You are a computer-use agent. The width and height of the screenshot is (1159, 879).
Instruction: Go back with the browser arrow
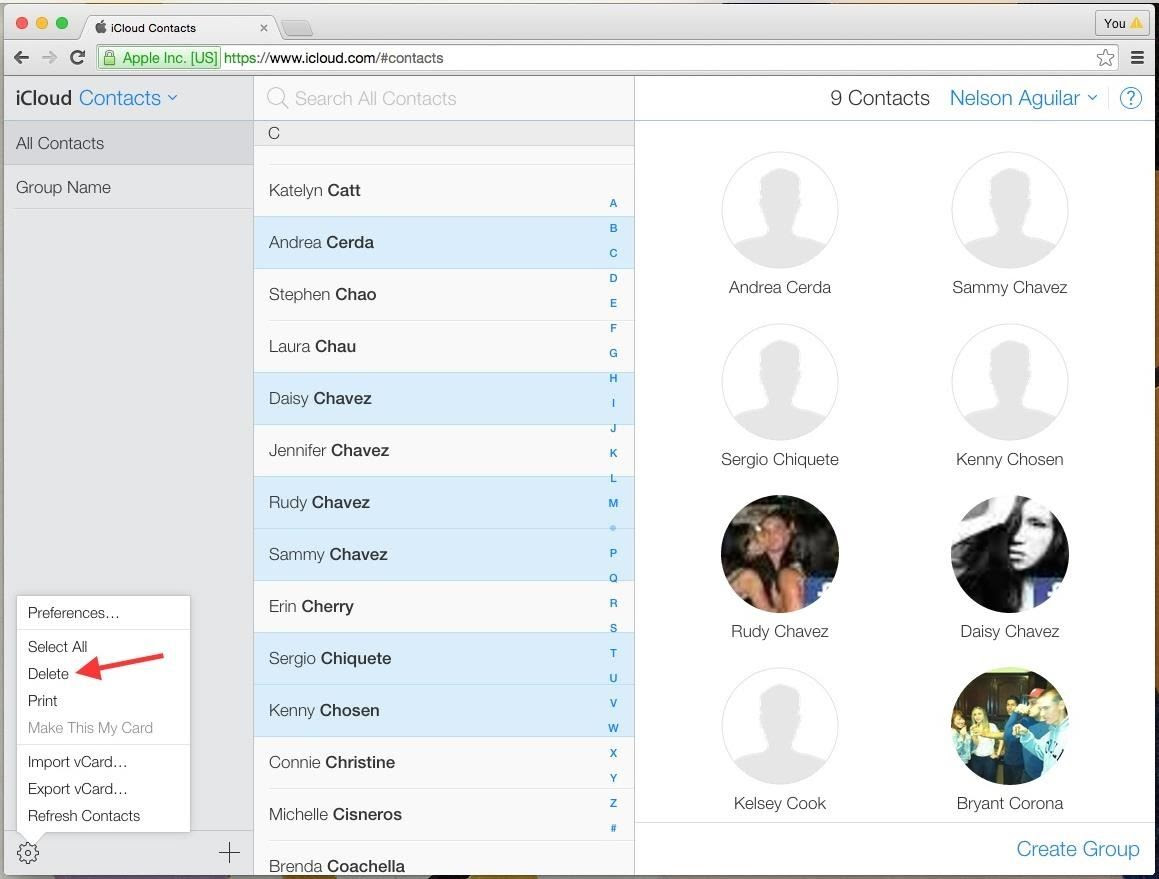click(x=21, y=58)
